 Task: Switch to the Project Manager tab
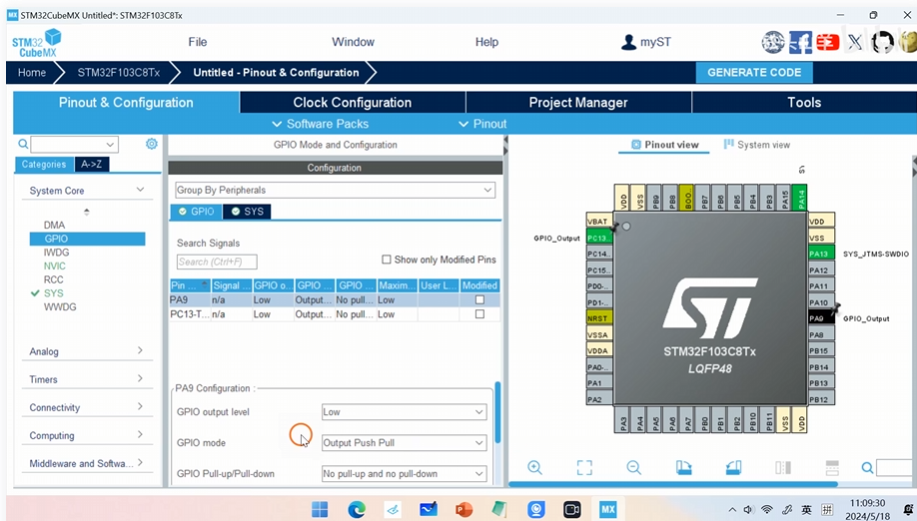(x=578, y=102)
